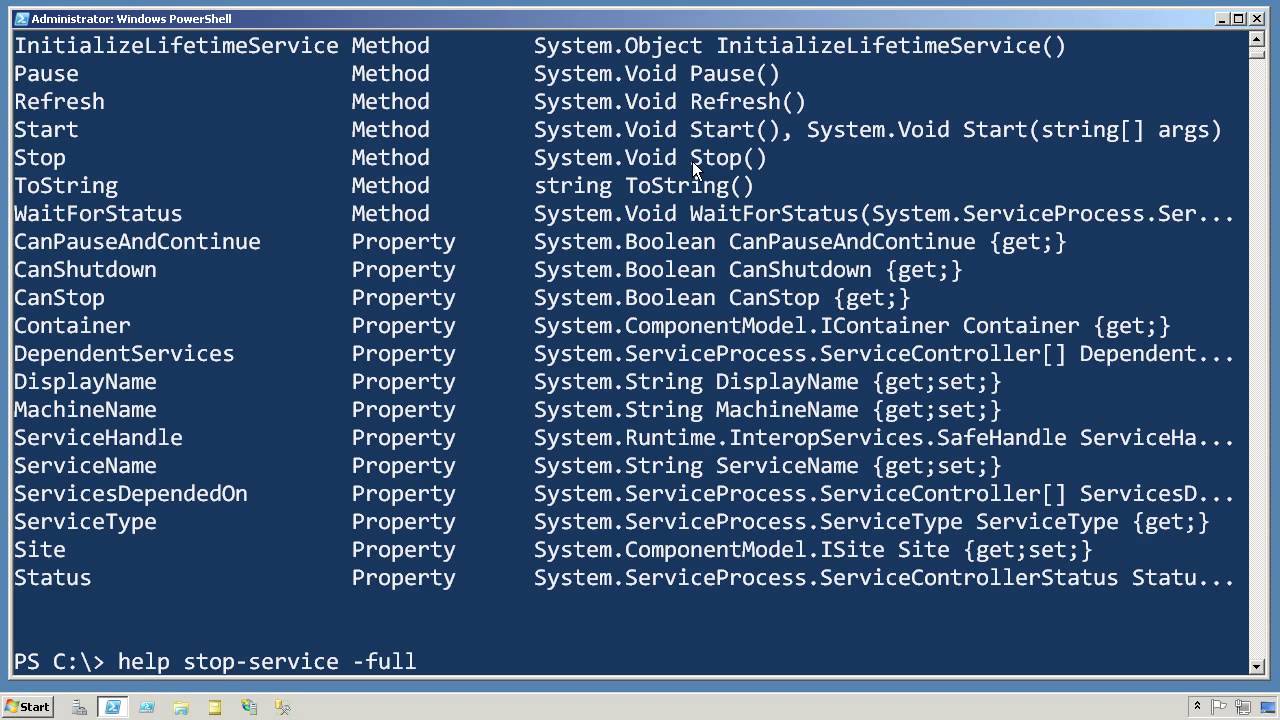
Task: Expand hidden system tray icons
Action: [1197, 707]
